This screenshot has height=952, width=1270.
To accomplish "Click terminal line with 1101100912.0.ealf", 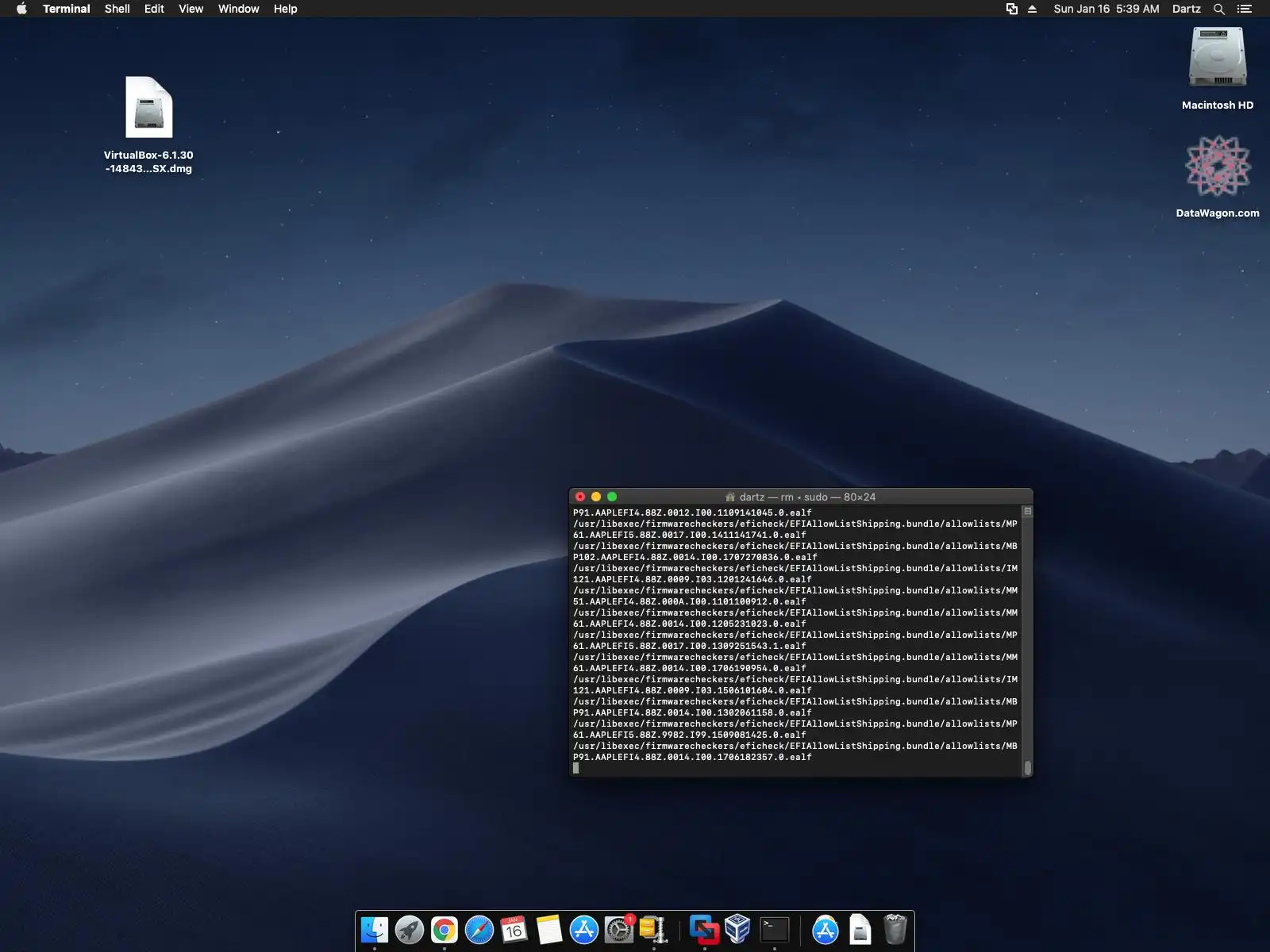I will (x=689, y=601).
